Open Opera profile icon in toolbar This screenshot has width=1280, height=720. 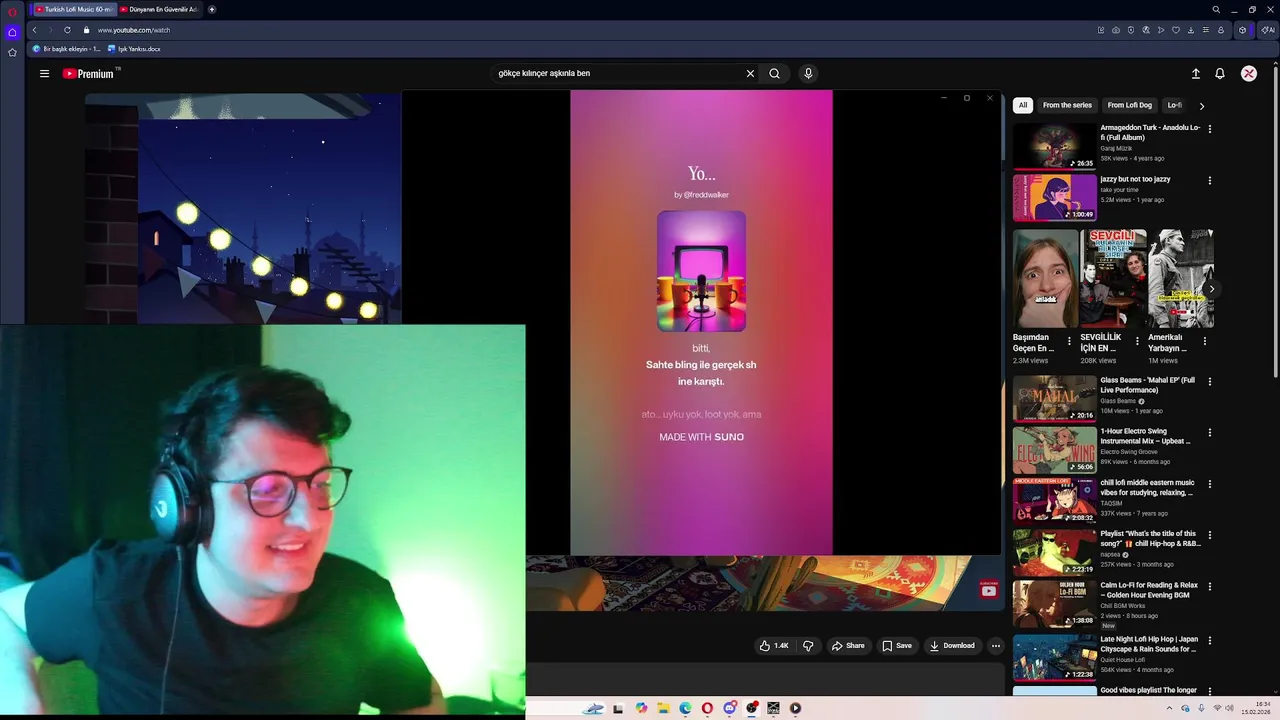click(x=1221, y=30)
